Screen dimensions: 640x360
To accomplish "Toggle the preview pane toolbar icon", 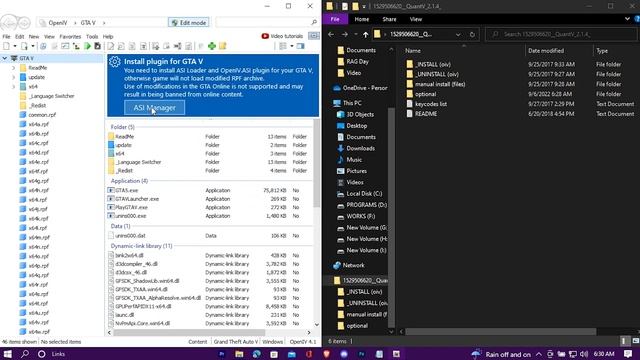I will click(301, 46).
